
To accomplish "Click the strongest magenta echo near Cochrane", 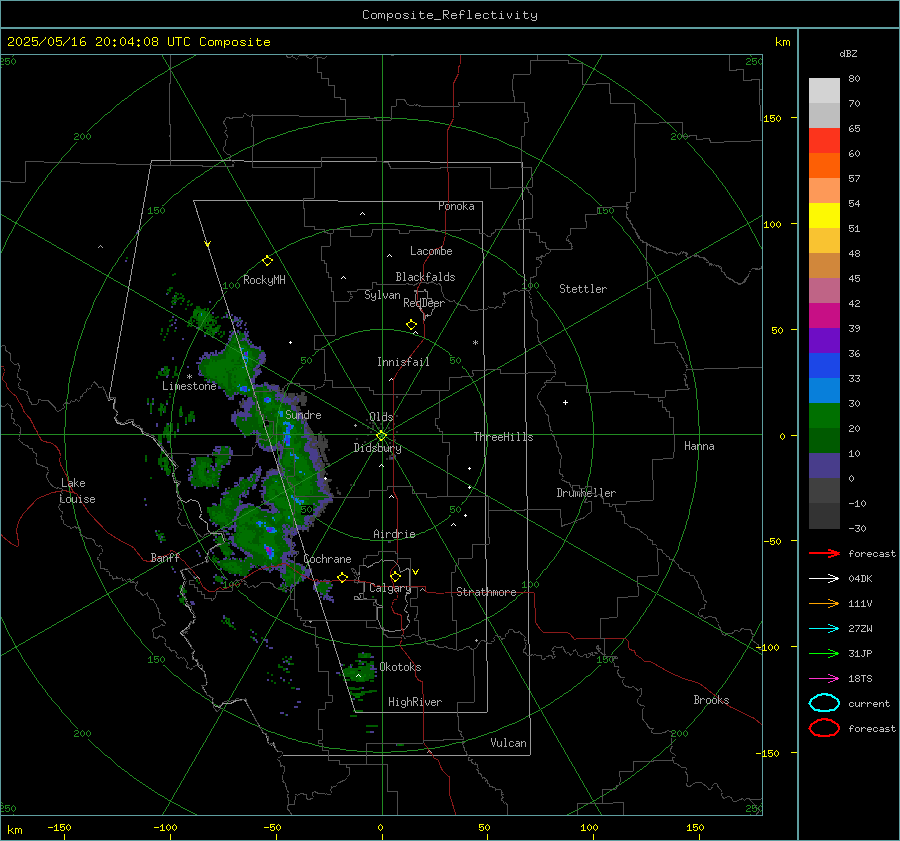I will [x=268, y=551].
